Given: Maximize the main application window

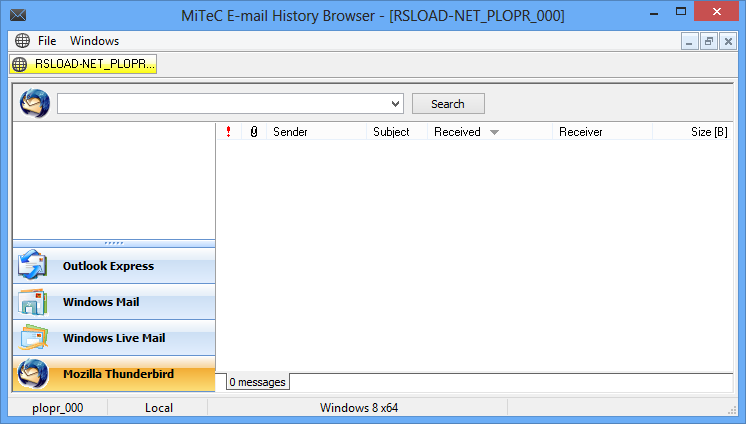Looking at the screenshot, I should tap(681, 12).
